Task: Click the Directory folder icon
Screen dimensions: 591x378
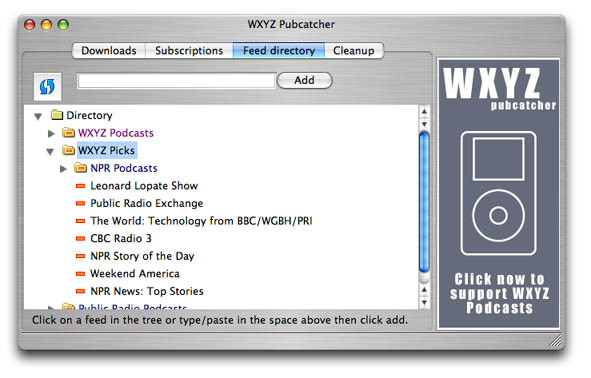Action: pos(57,115)
